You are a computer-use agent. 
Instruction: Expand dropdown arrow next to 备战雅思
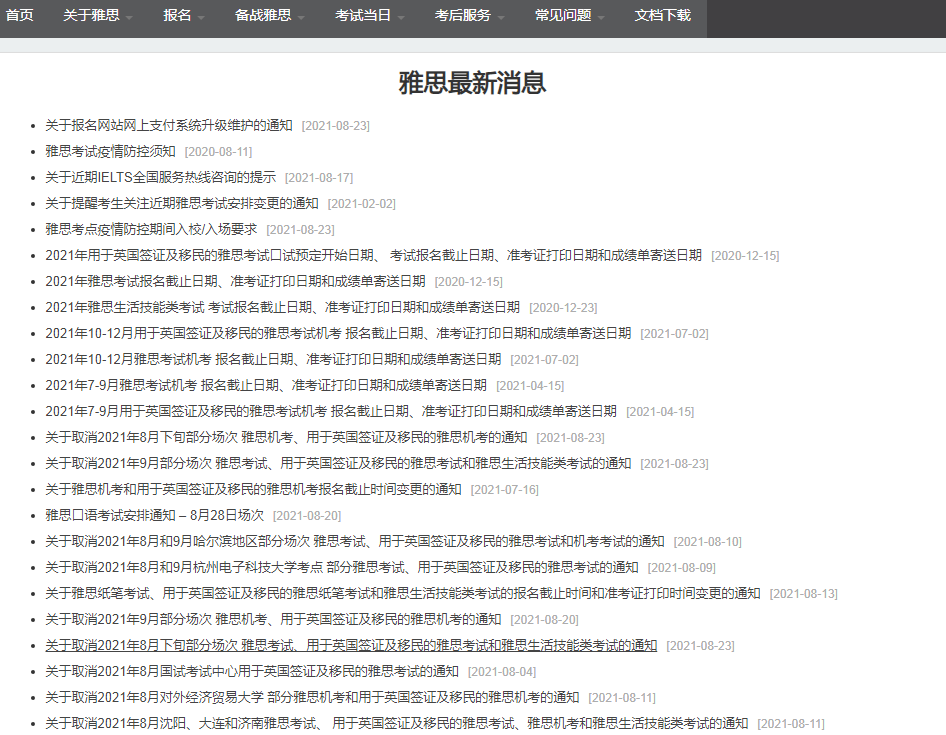coord(301,18)
